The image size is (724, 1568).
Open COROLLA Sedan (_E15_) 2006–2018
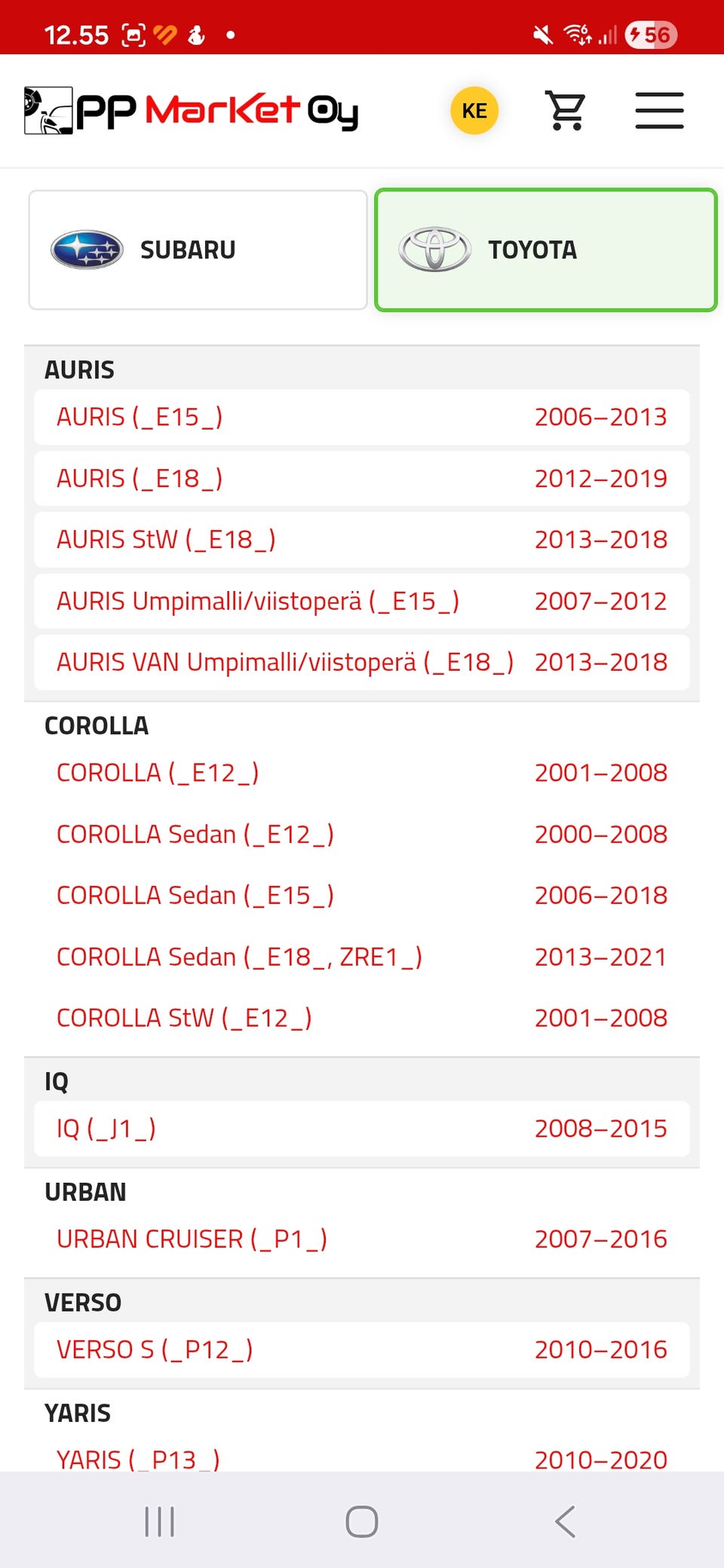tap(362, 896)
